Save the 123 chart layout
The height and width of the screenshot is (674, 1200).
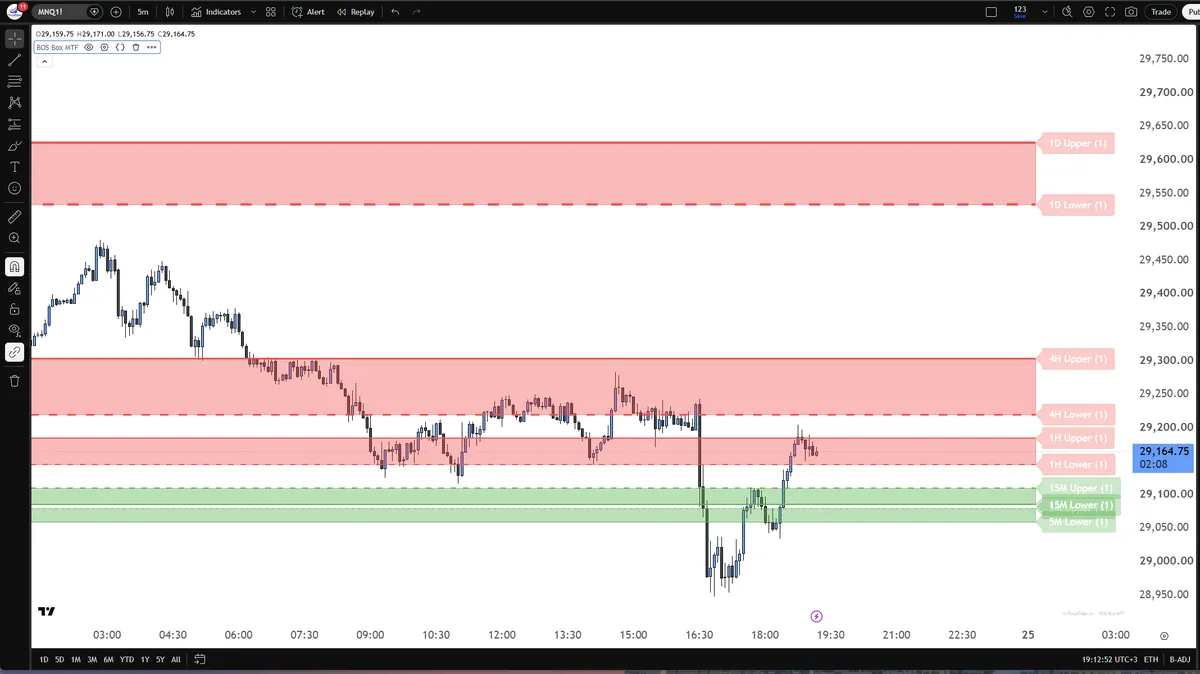point(1019,12)
